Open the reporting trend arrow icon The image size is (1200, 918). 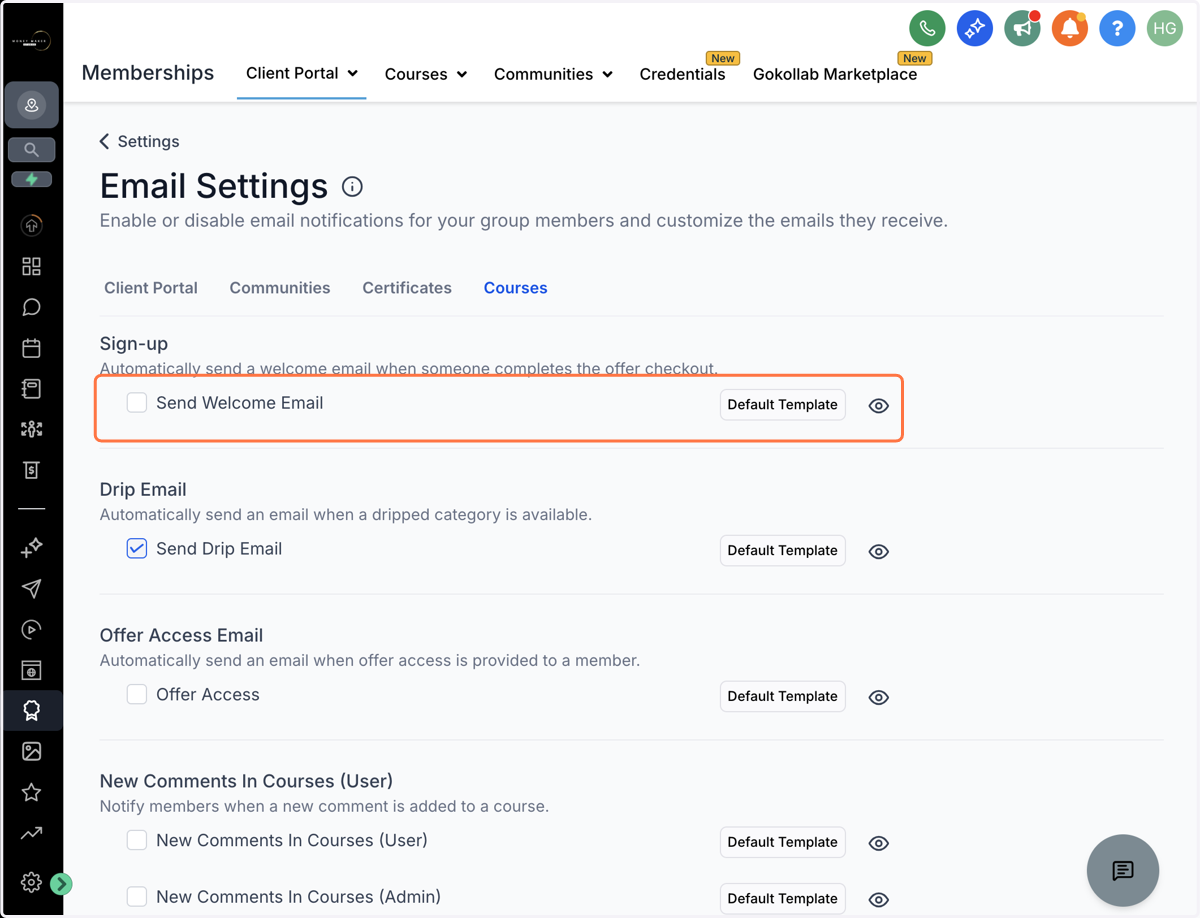click(31, 833)
